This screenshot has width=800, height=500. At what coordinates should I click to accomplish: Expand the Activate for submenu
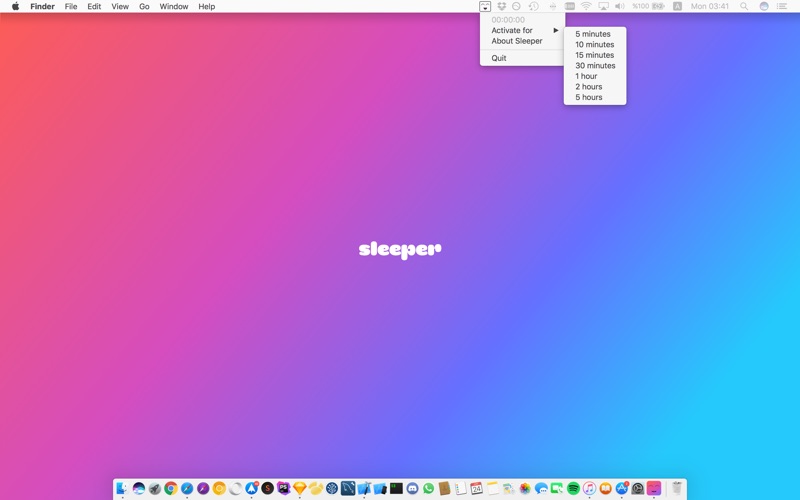click(522, 30)
